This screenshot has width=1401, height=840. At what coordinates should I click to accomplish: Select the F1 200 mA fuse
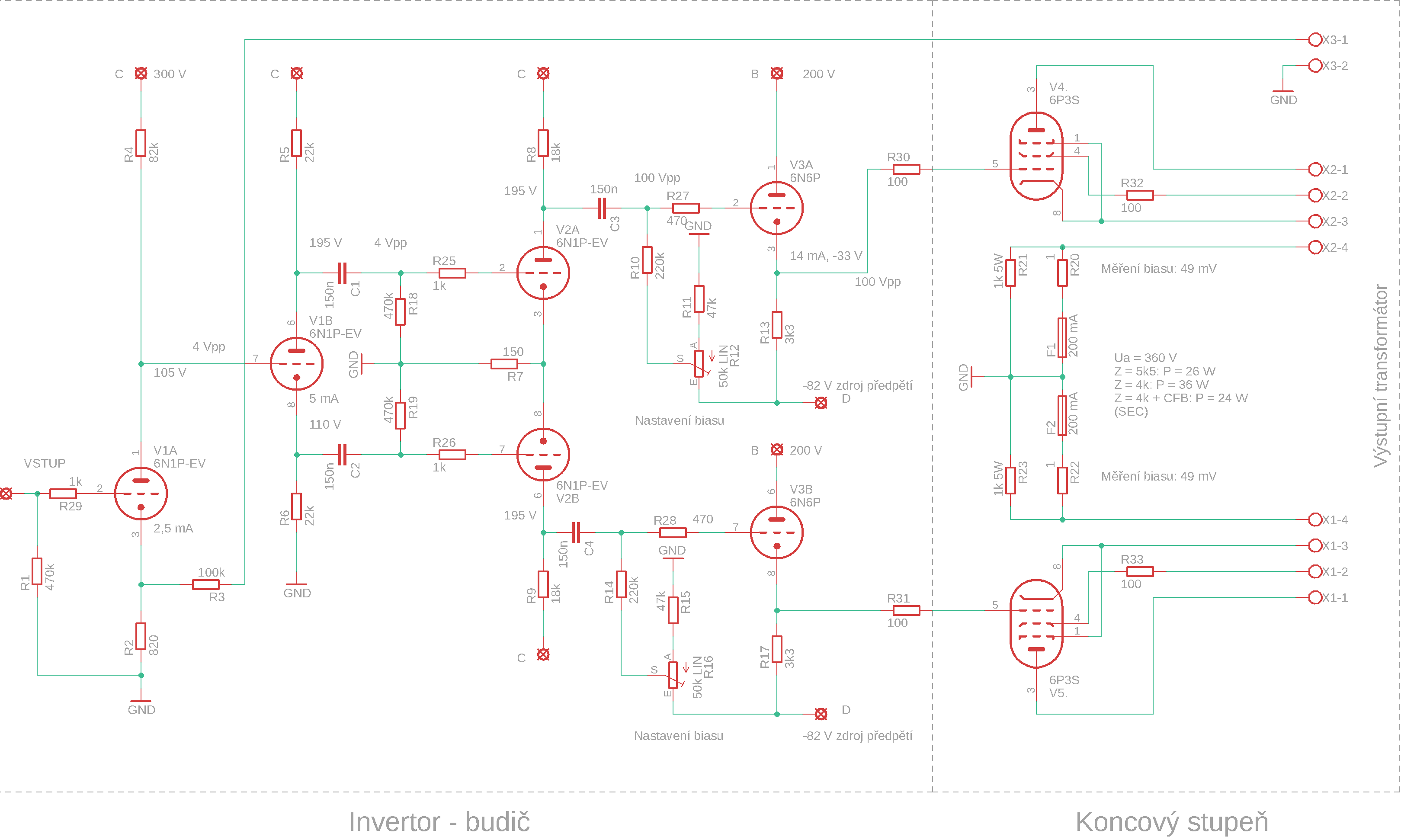[1062, 337]
